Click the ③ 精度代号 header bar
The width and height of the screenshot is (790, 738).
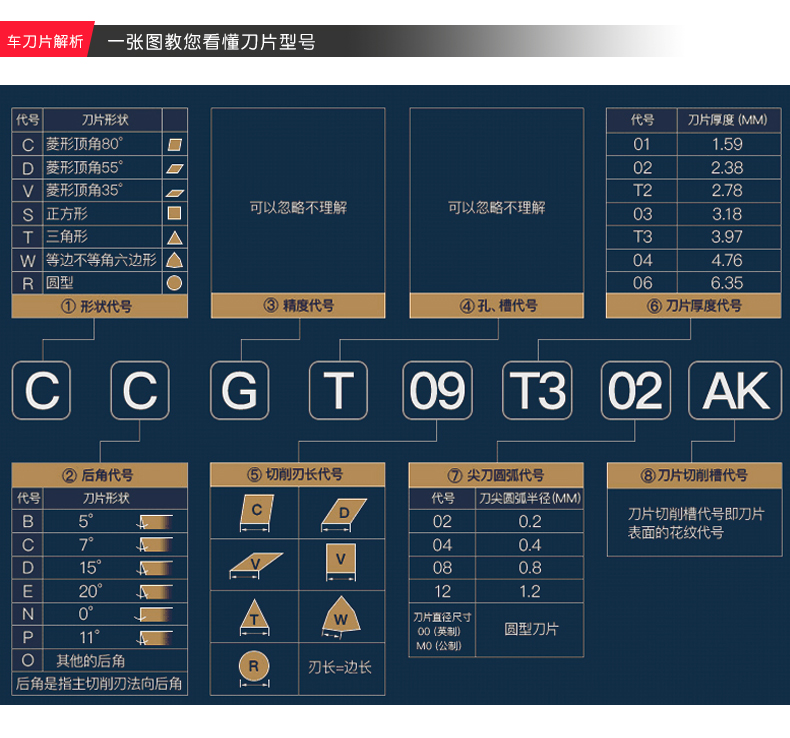(x=298, y=305)
